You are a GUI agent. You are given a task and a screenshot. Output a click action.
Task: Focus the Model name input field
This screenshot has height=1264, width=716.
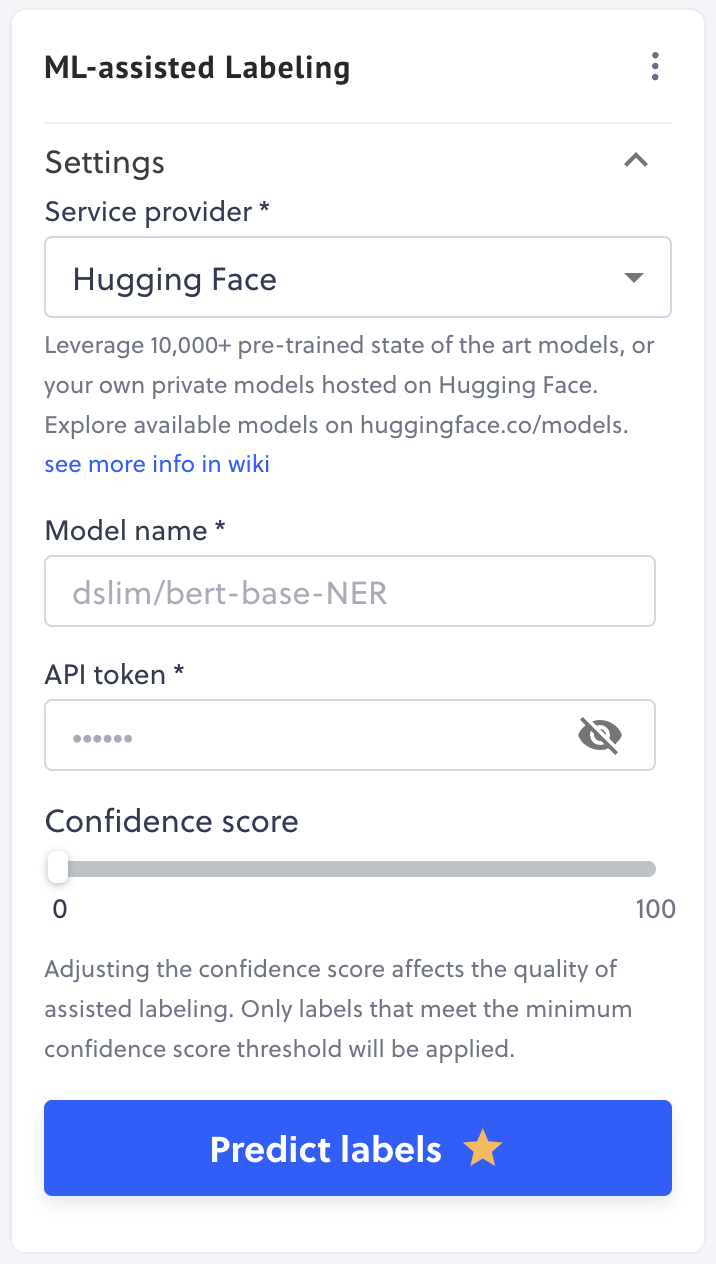(350, 592)
